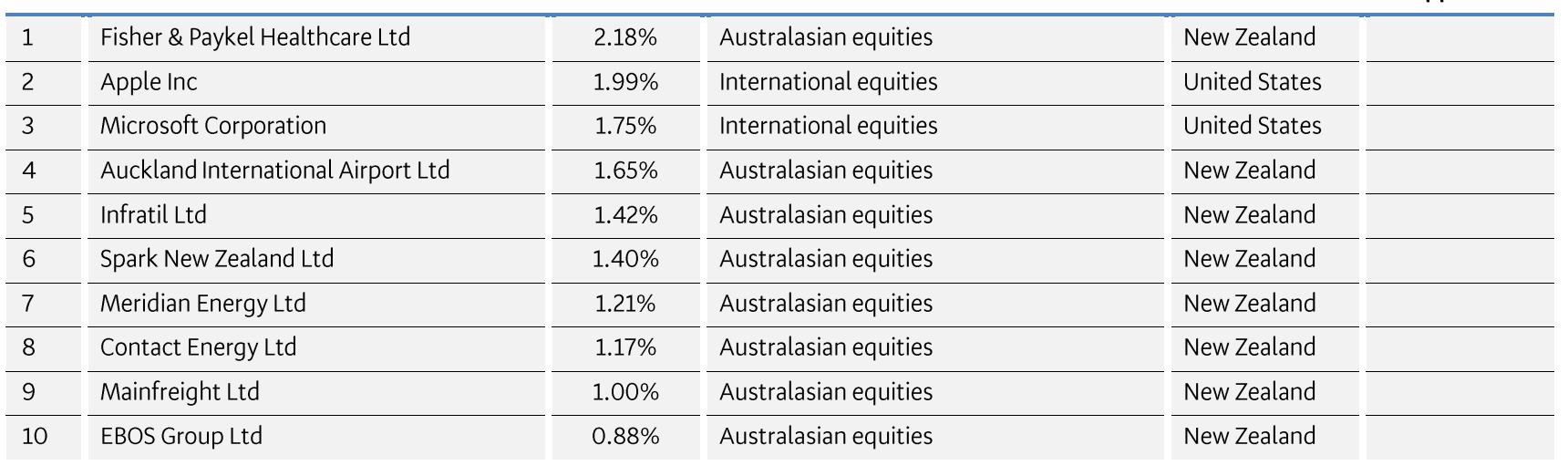Select New Zealand in Mainfreight Ltd row

click(1249, 392)
